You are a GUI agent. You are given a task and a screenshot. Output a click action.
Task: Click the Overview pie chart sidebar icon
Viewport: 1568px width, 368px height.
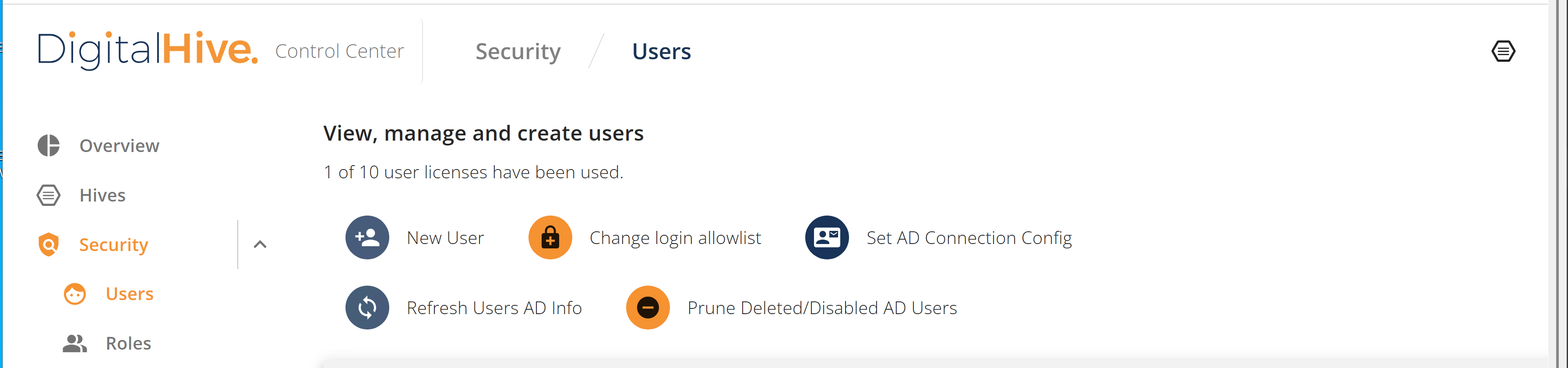[x=49, y=145]
